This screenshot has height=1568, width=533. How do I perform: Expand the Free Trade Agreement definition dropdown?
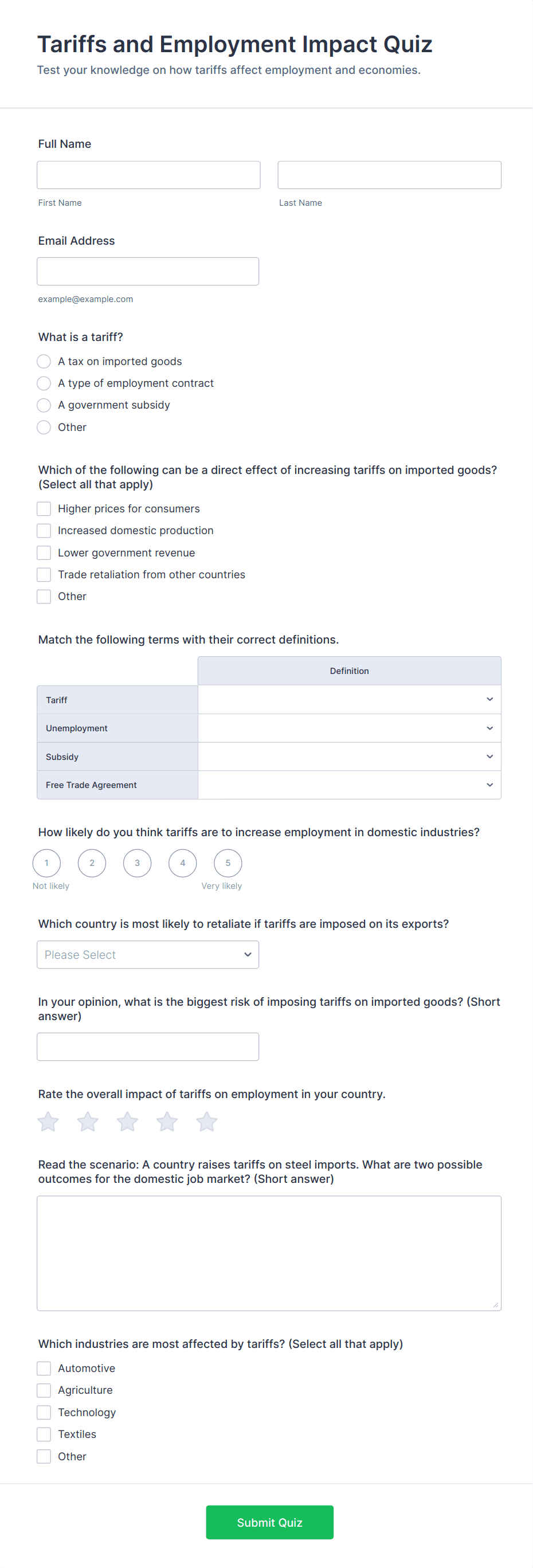pos(349,785)
